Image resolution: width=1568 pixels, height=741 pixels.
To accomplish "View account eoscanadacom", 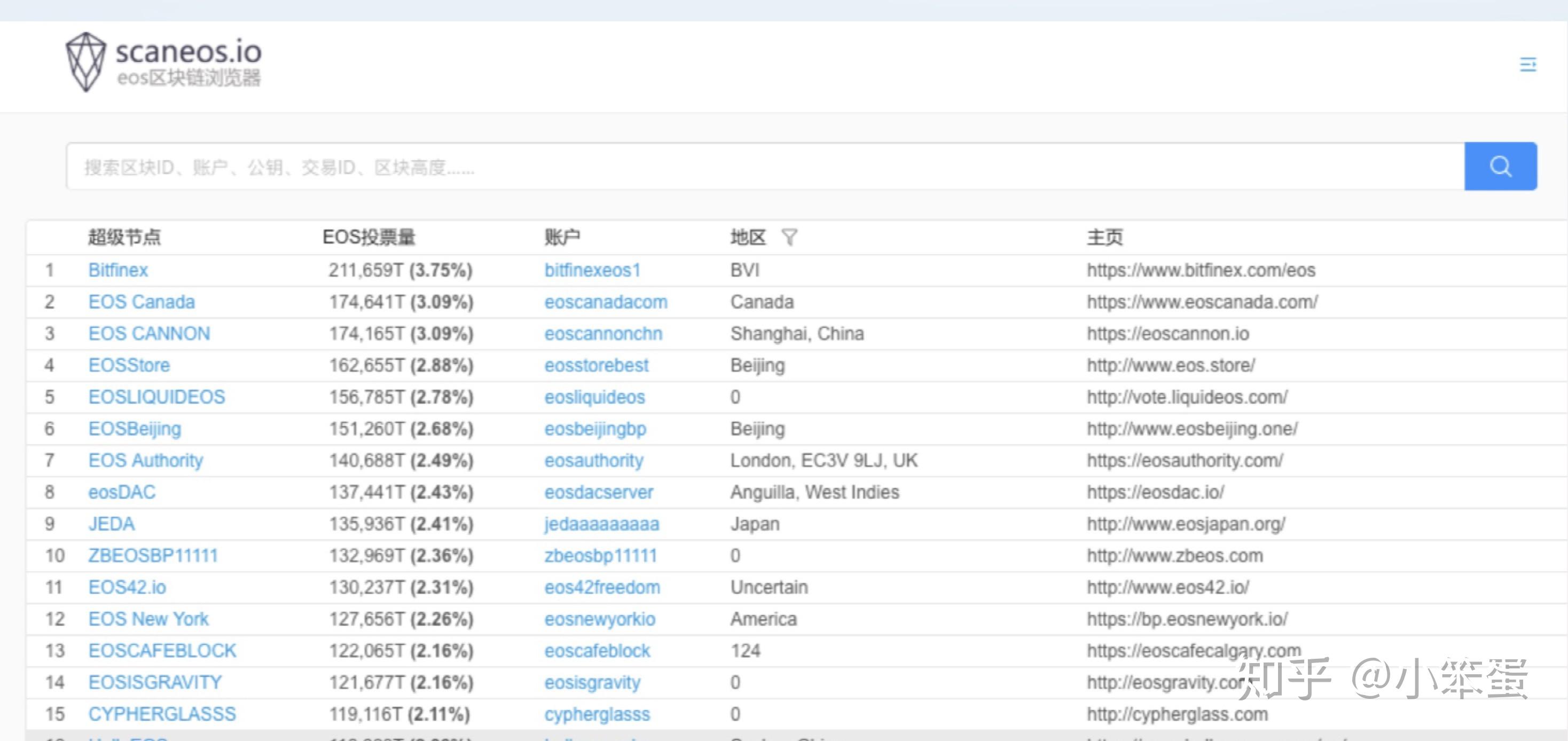I will point(606,302).
